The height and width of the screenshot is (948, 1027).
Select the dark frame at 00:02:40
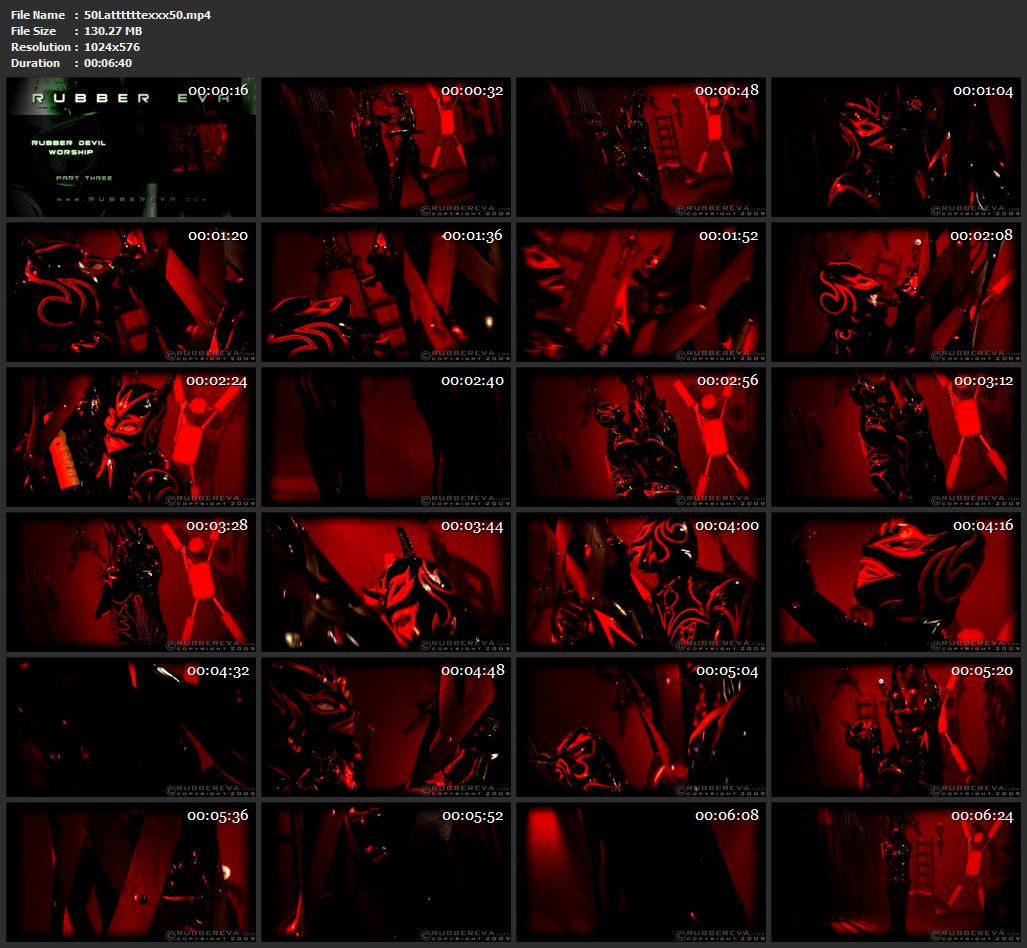[x=386, y=437]
